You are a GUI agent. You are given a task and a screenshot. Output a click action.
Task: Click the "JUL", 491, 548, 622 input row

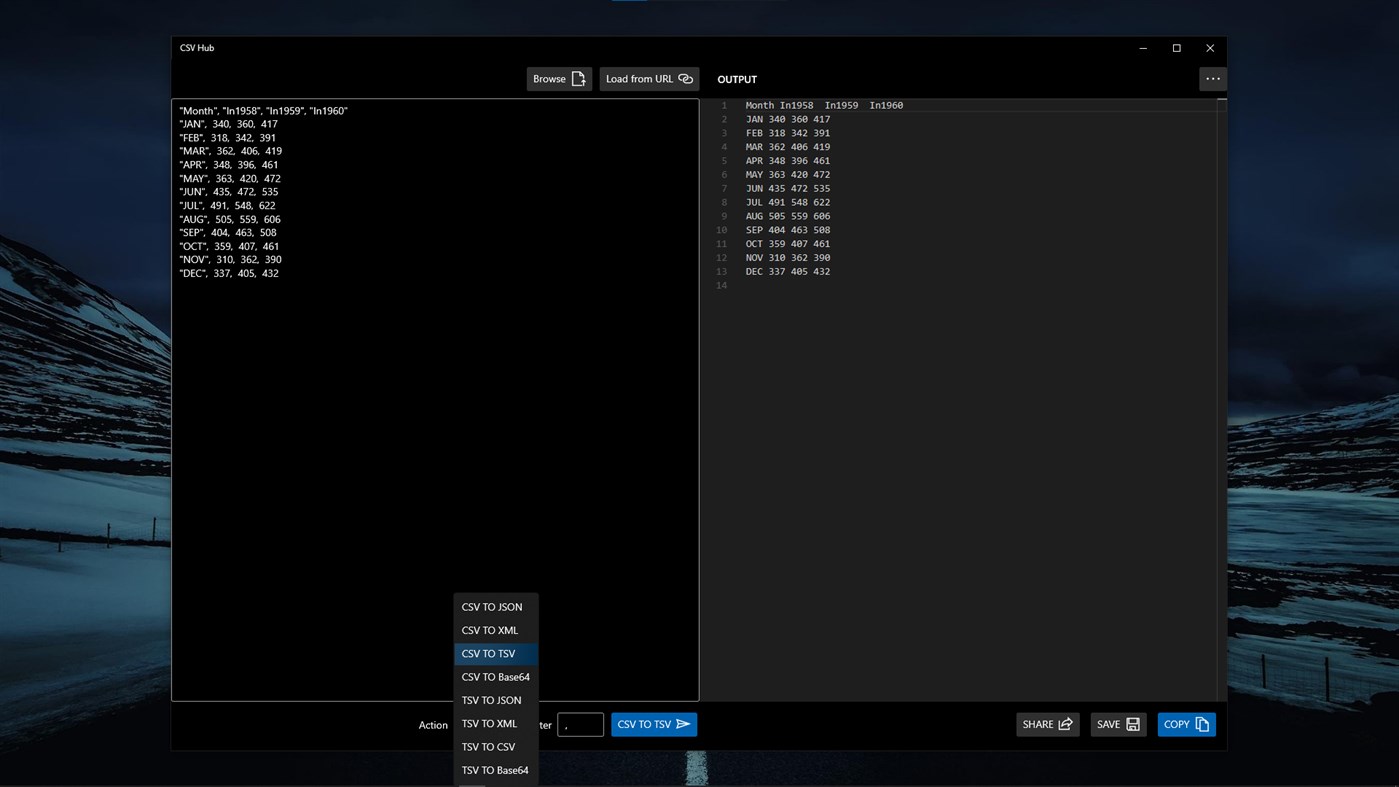[x=228, y=206]
